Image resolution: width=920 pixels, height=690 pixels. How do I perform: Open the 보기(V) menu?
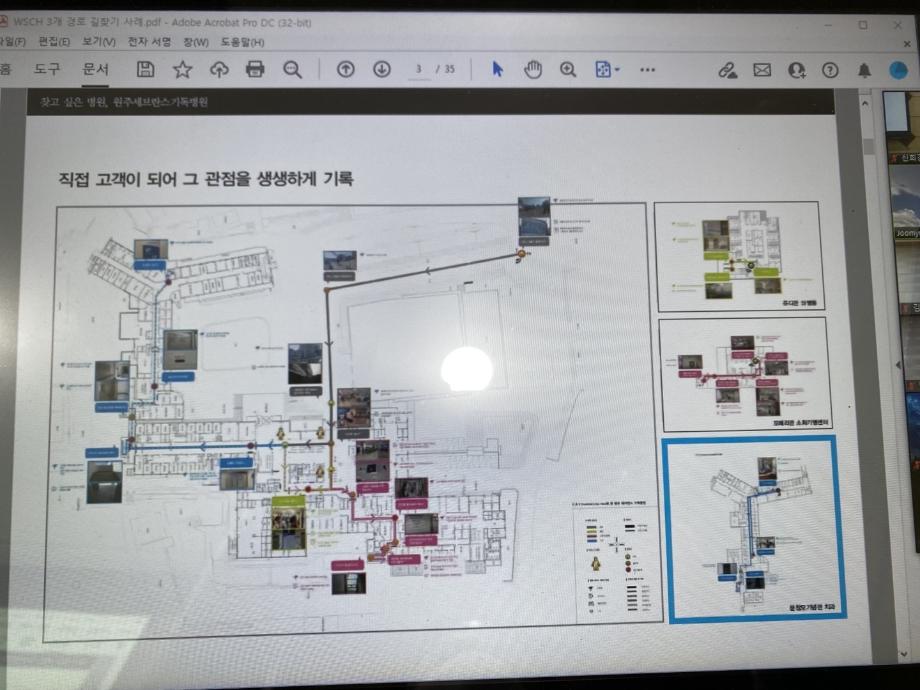pyautogui.click(x=99, y=42)
